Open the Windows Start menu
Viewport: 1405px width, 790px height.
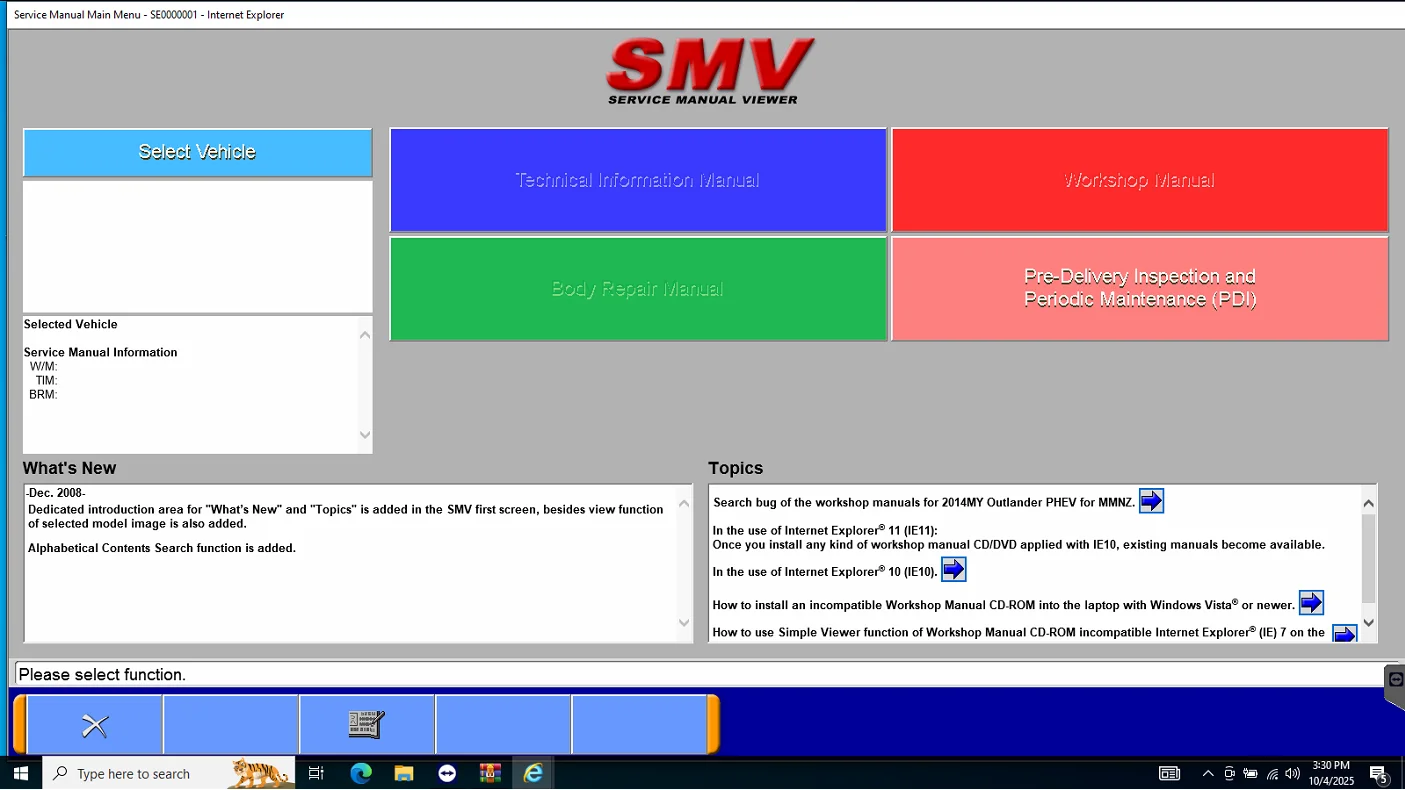21,773
